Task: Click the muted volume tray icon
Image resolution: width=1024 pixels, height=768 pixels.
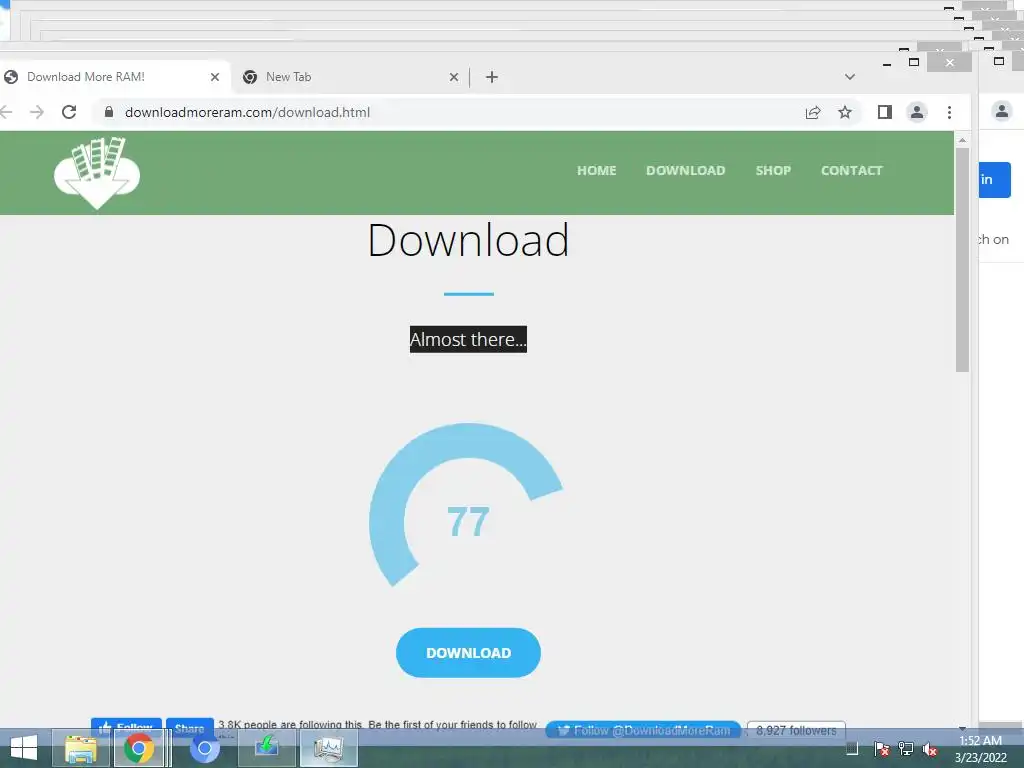Action: coord(930,749)
